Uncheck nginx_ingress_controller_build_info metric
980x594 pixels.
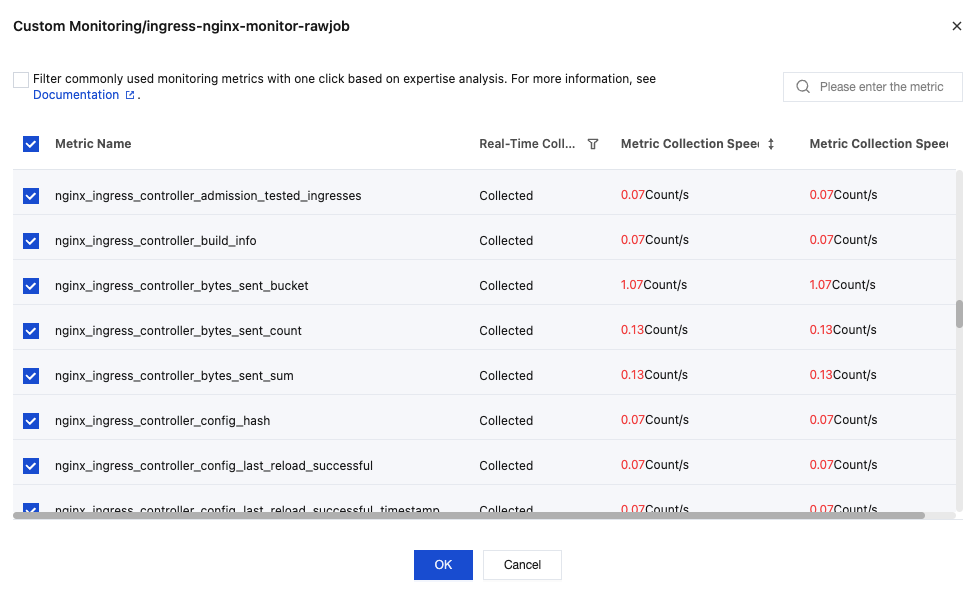31,241
